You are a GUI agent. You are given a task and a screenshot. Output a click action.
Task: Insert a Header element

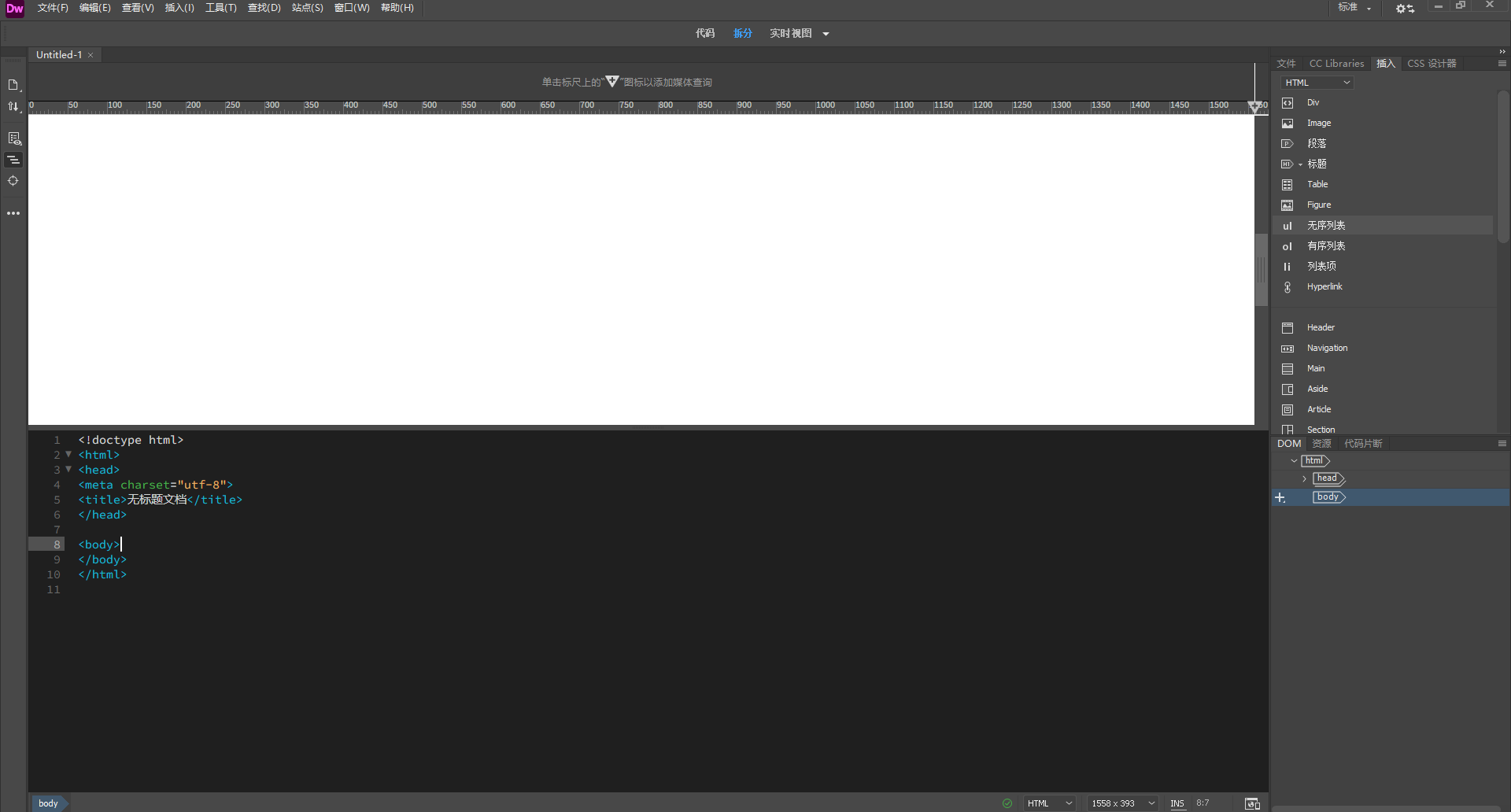point(1321,327)
